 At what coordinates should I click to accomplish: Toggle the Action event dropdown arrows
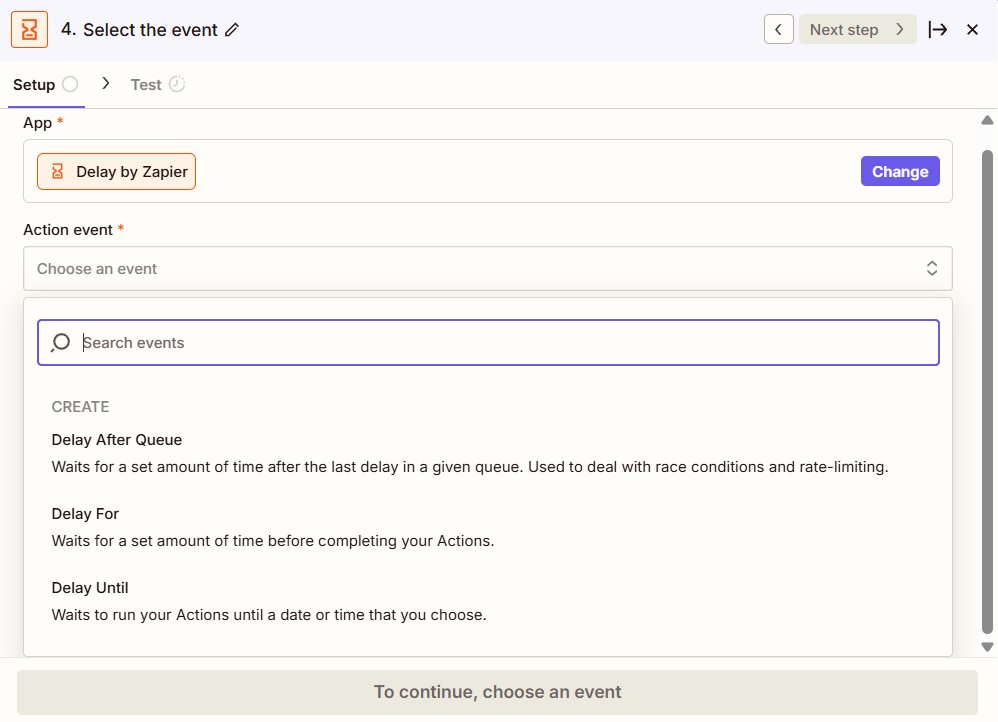[x=932, y=268]
